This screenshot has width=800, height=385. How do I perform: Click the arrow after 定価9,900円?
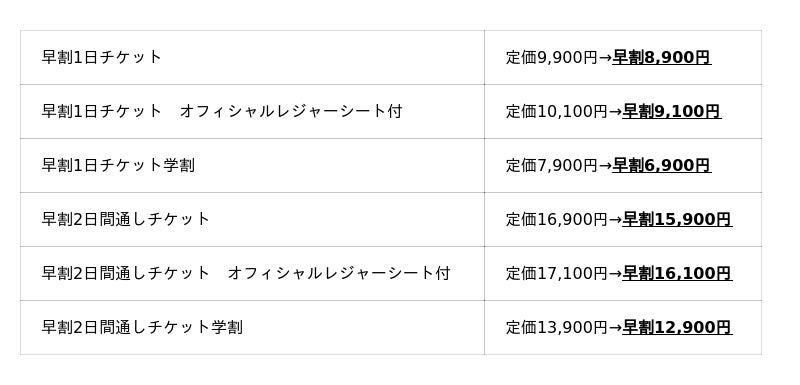(x=605, y=58)
